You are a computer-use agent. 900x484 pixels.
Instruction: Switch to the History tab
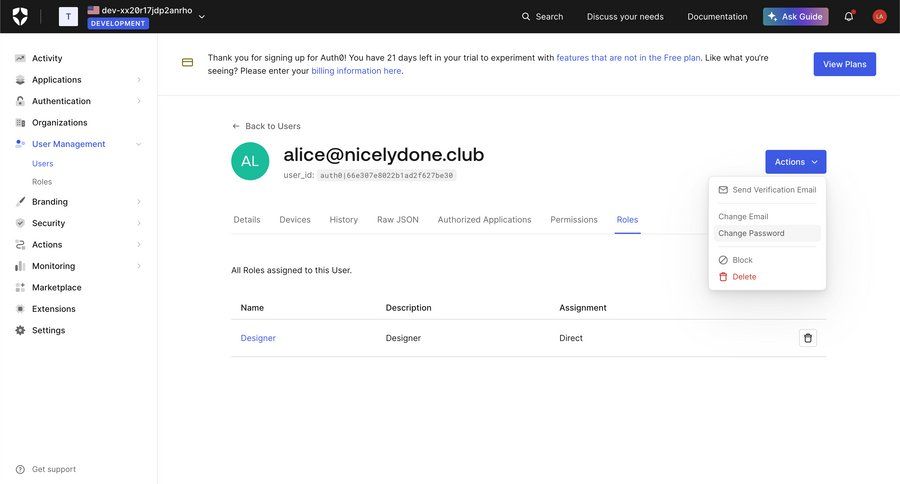coord(343,219)
